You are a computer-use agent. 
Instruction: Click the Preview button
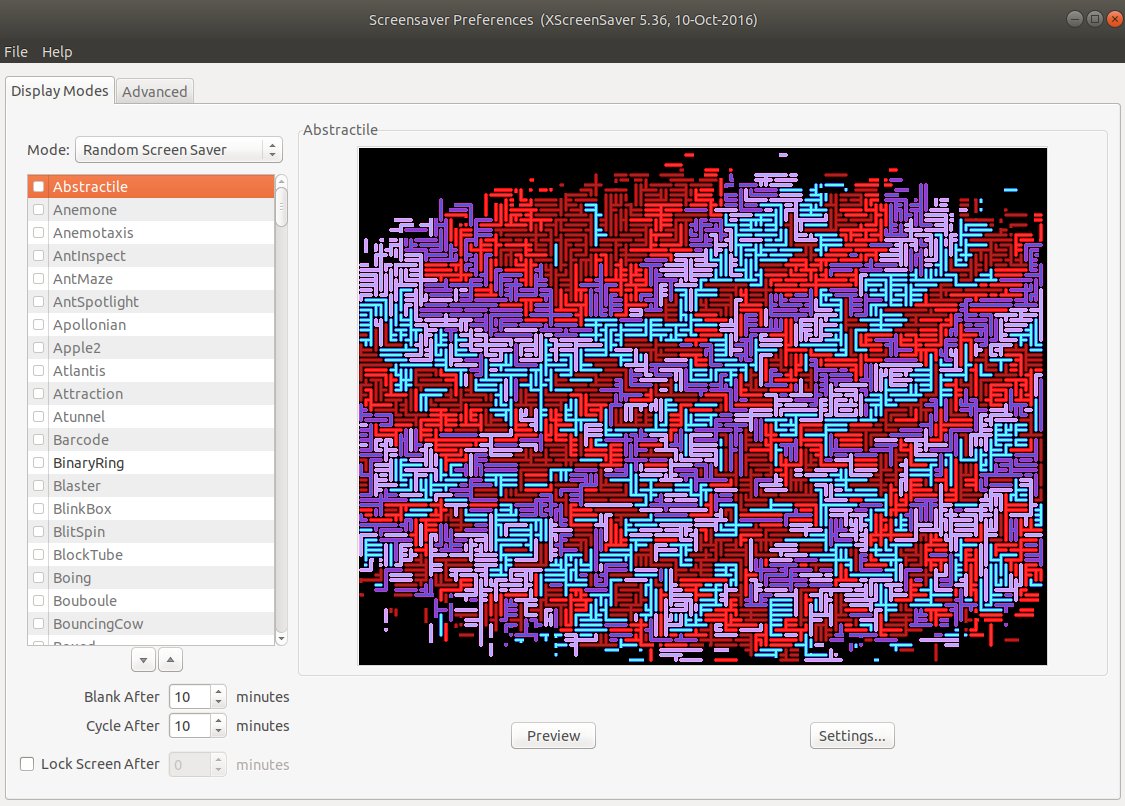click(x=553, y=736)
